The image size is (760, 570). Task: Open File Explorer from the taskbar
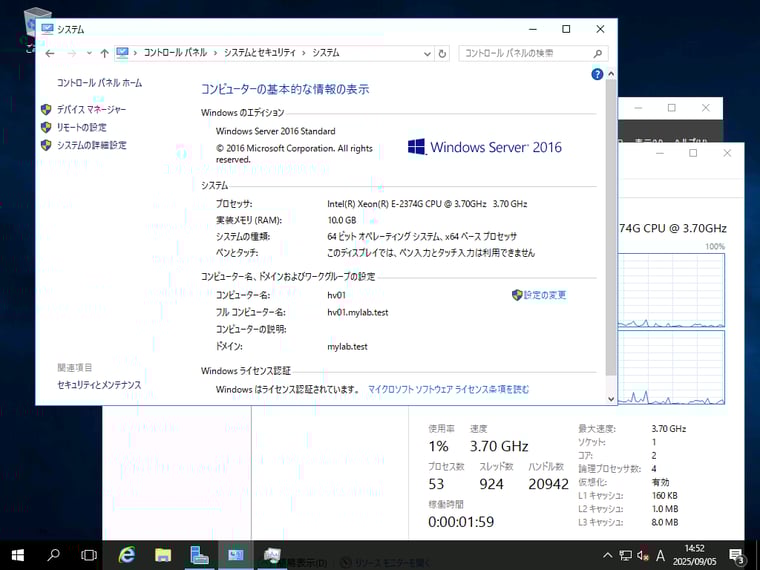coord(163,555)
